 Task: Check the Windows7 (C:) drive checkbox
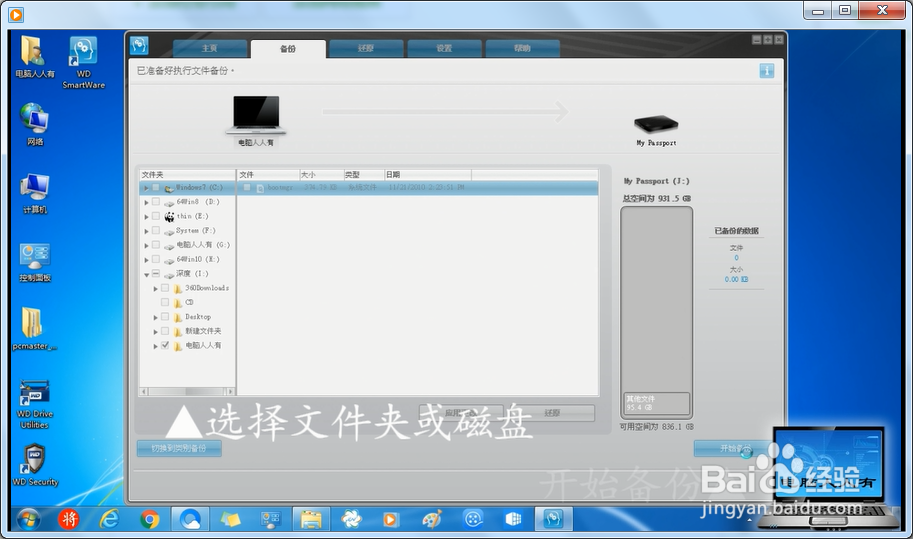coord(155,187)
